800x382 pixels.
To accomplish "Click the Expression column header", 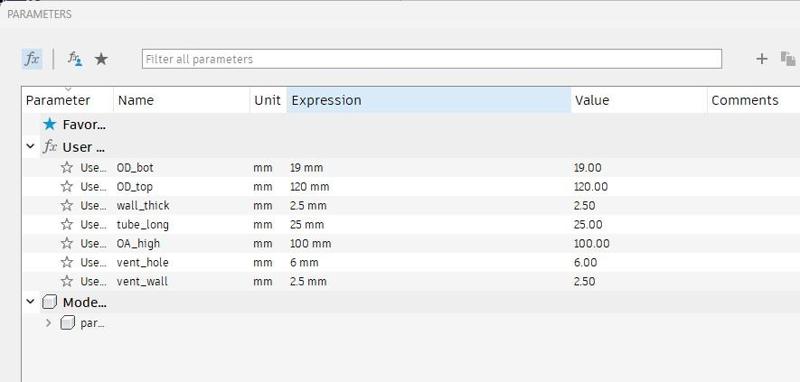I will (x=429, y=100).
